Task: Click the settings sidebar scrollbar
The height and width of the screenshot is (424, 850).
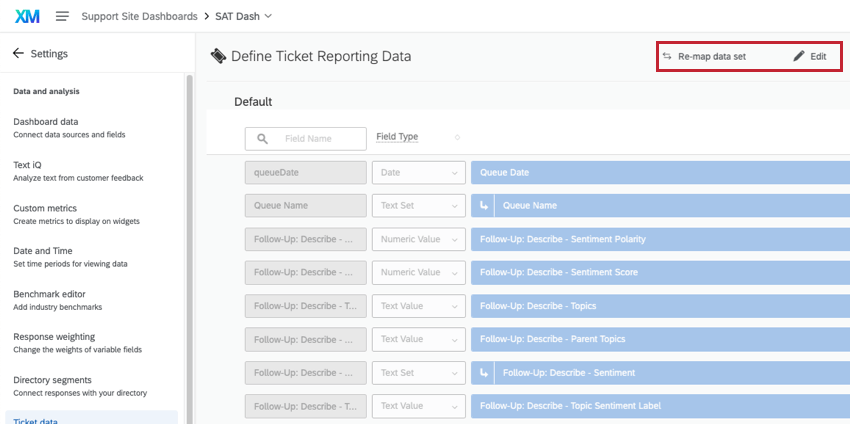Action: 189,200
